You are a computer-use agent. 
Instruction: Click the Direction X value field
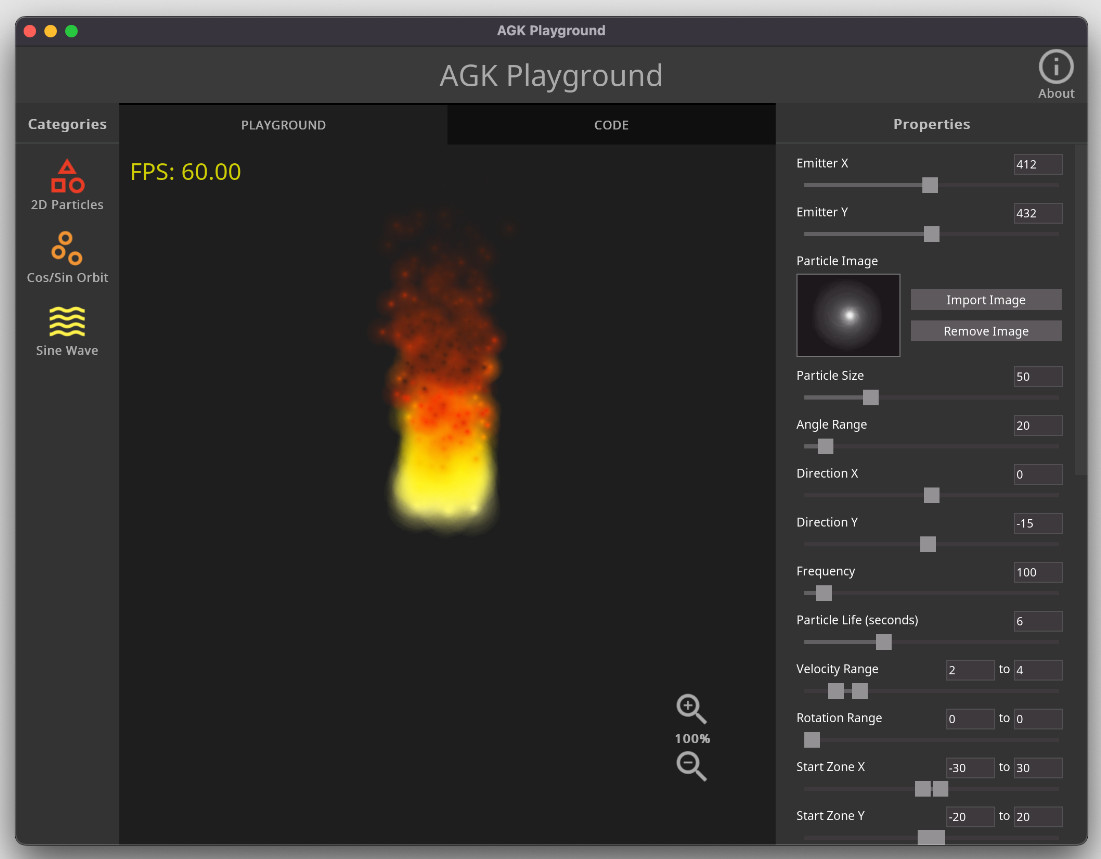point(1037,474)
